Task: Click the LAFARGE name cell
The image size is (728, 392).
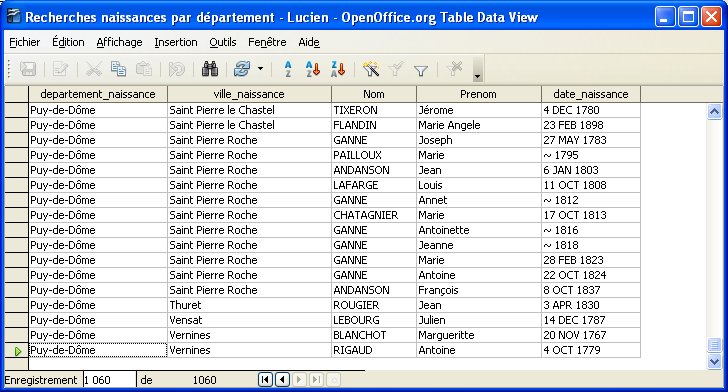Action: coord(374,185)
